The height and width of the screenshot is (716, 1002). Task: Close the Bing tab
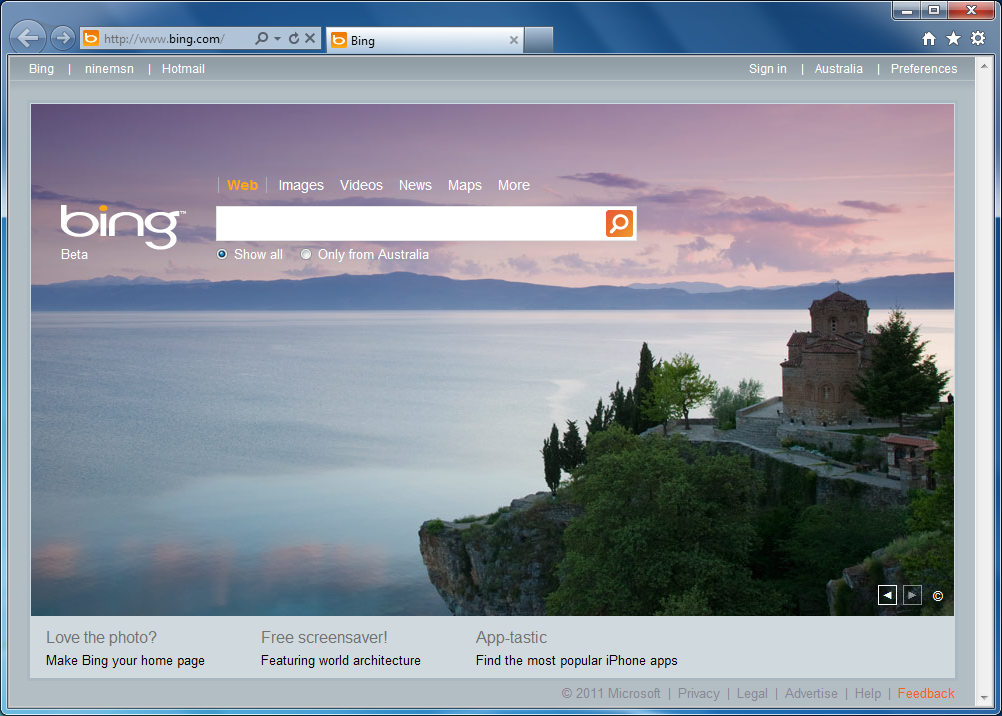point(513,40)
